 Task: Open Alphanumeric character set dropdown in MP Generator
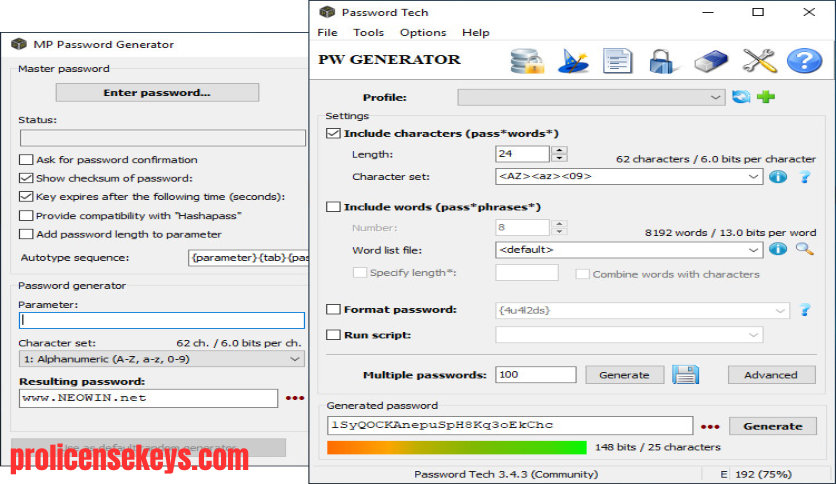162,359
